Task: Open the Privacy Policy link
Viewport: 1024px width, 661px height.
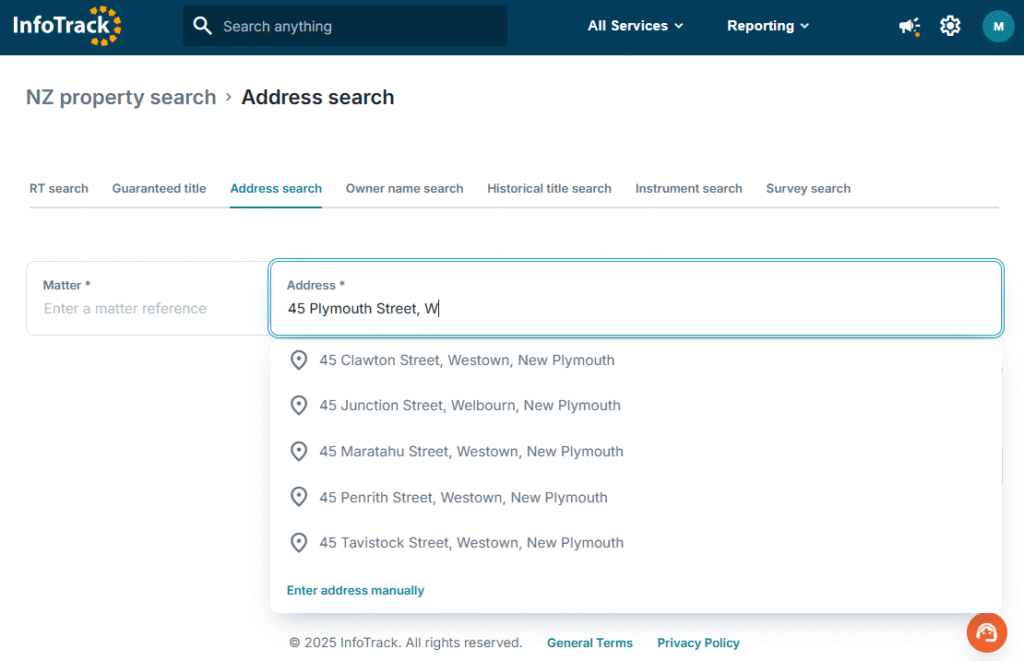Action: (x=698, y=643)
